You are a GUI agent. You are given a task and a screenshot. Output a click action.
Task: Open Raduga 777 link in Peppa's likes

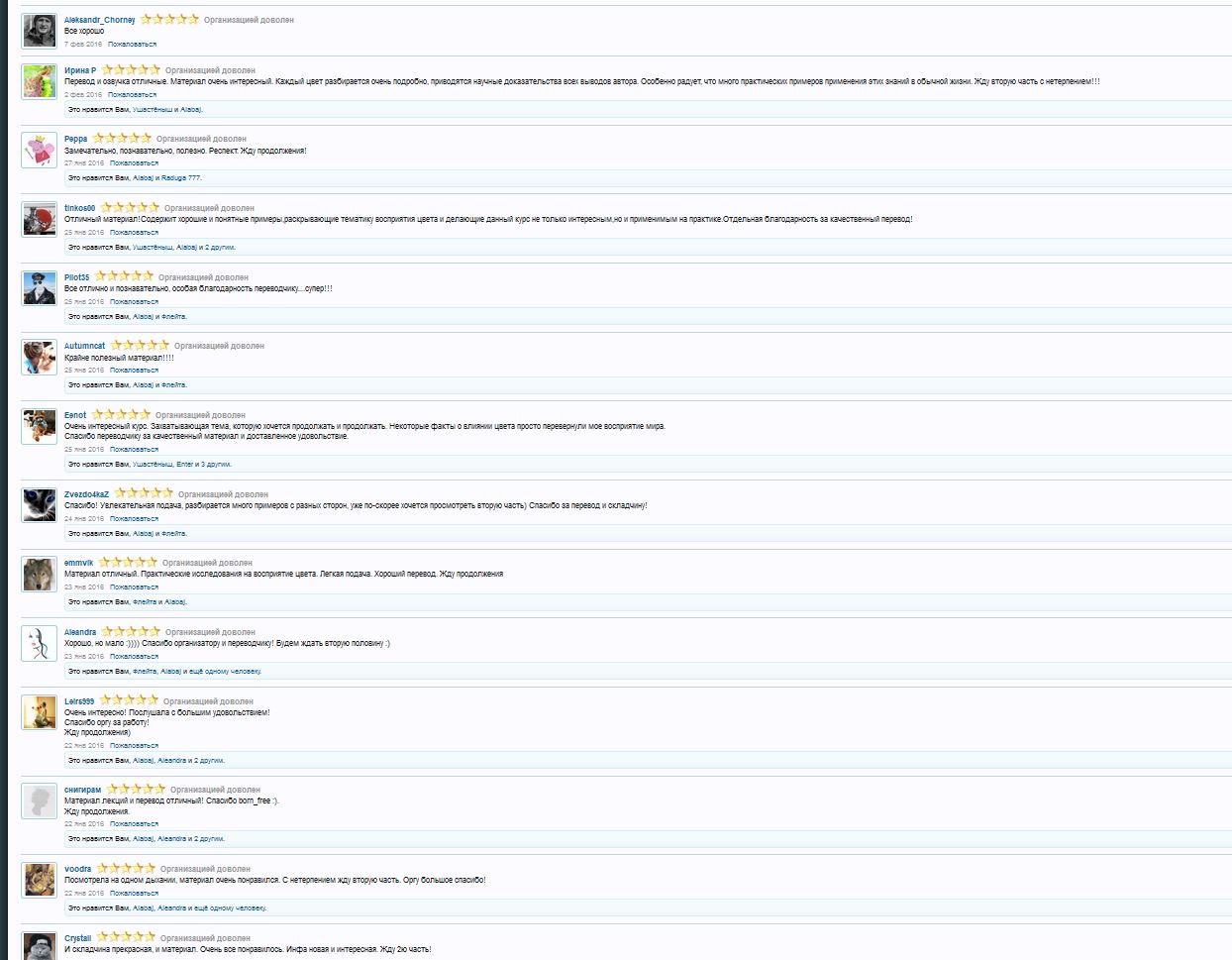pos(180,178)
